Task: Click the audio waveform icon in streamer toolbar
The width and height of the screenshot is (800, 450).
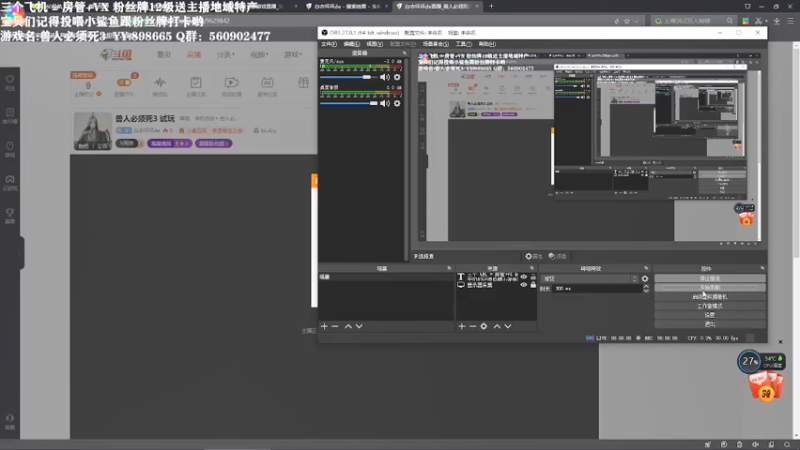Action: click(160, 83)
